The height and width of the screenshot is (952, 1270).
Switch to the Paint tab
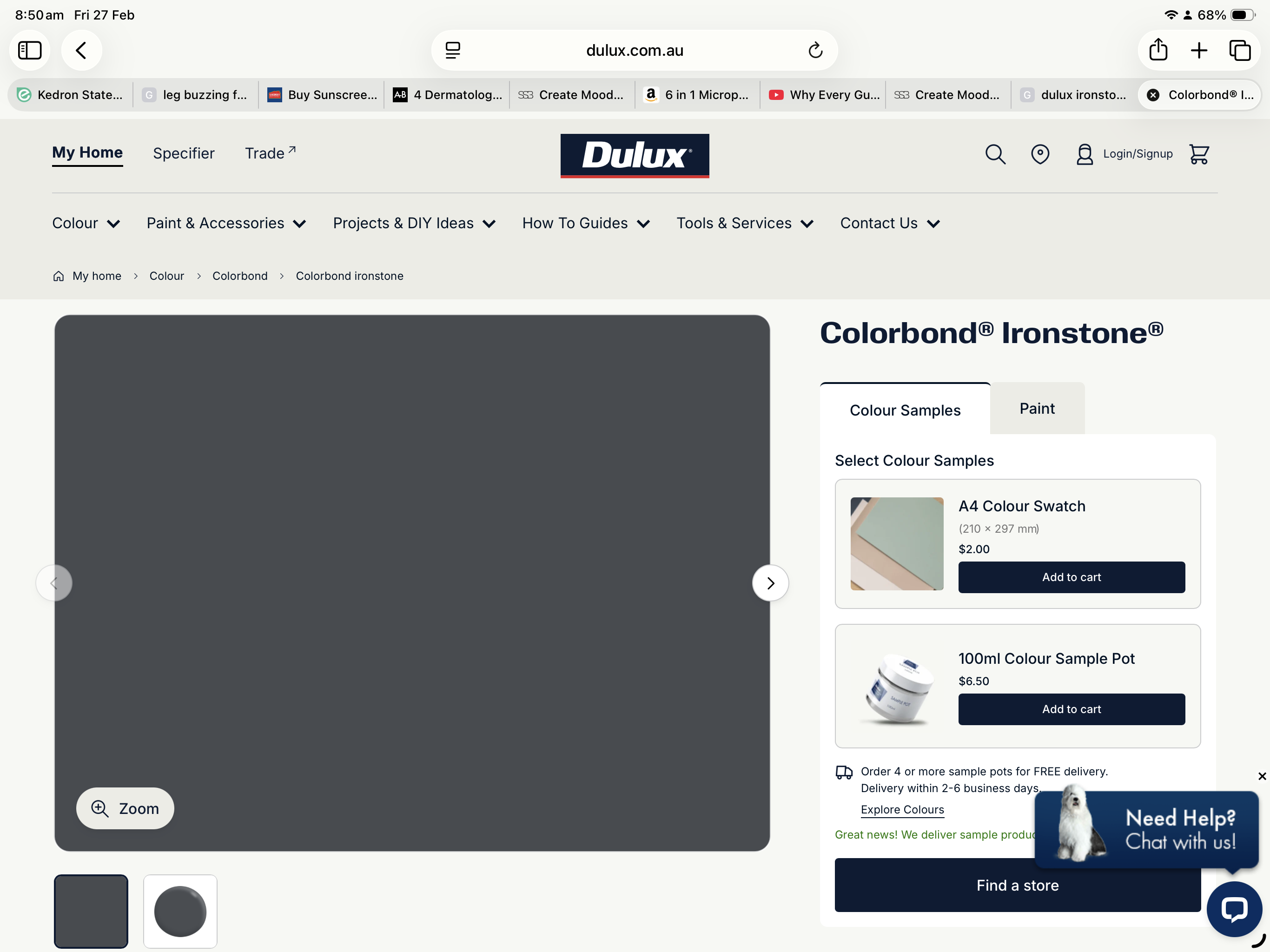(x=1036, y=409)
